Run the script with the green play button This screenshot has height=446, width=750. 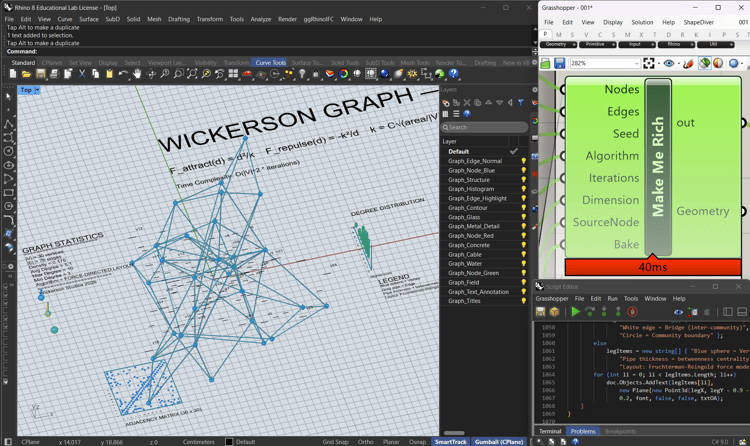coord(575,312)
